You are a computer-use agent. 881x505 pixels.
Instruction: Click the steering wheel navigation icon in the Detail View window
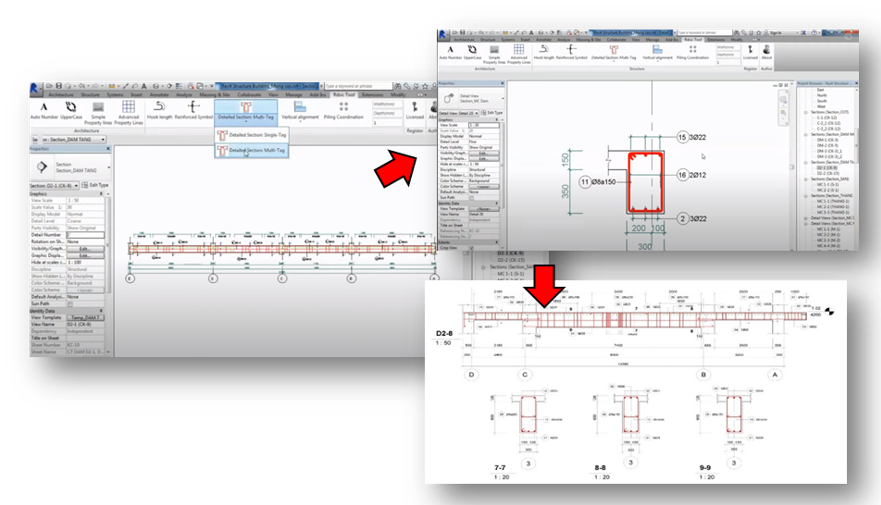[x=783, y=100]
